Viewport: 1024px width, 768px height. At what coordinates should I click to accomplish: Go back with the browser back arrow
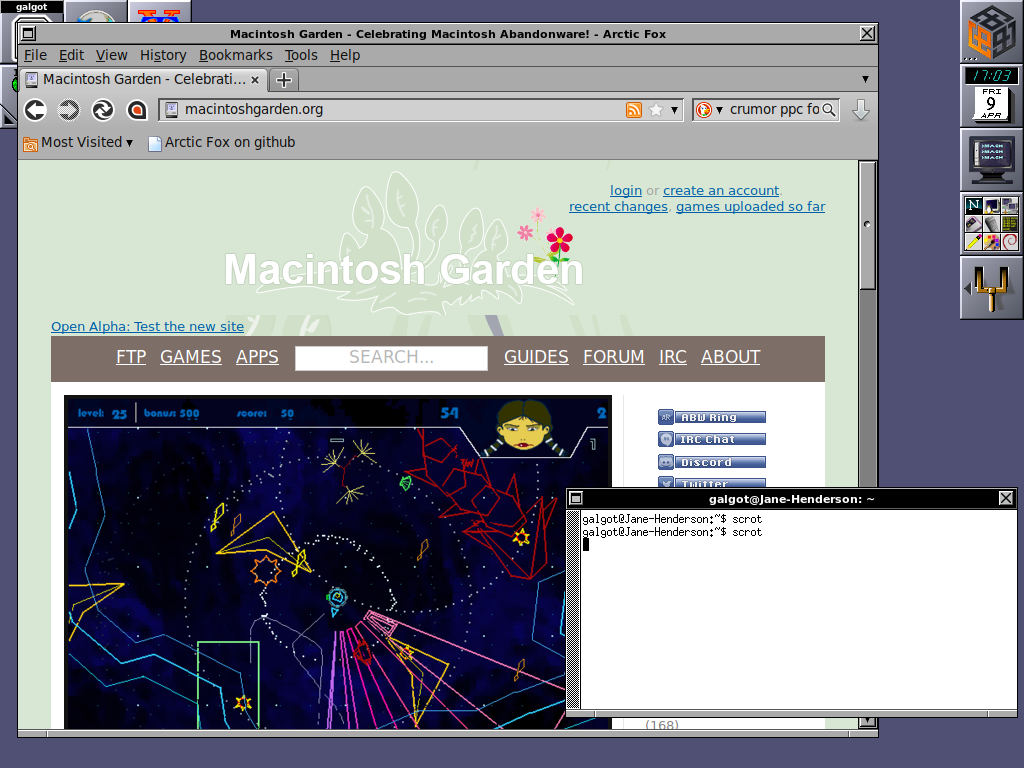pos(35,110)
